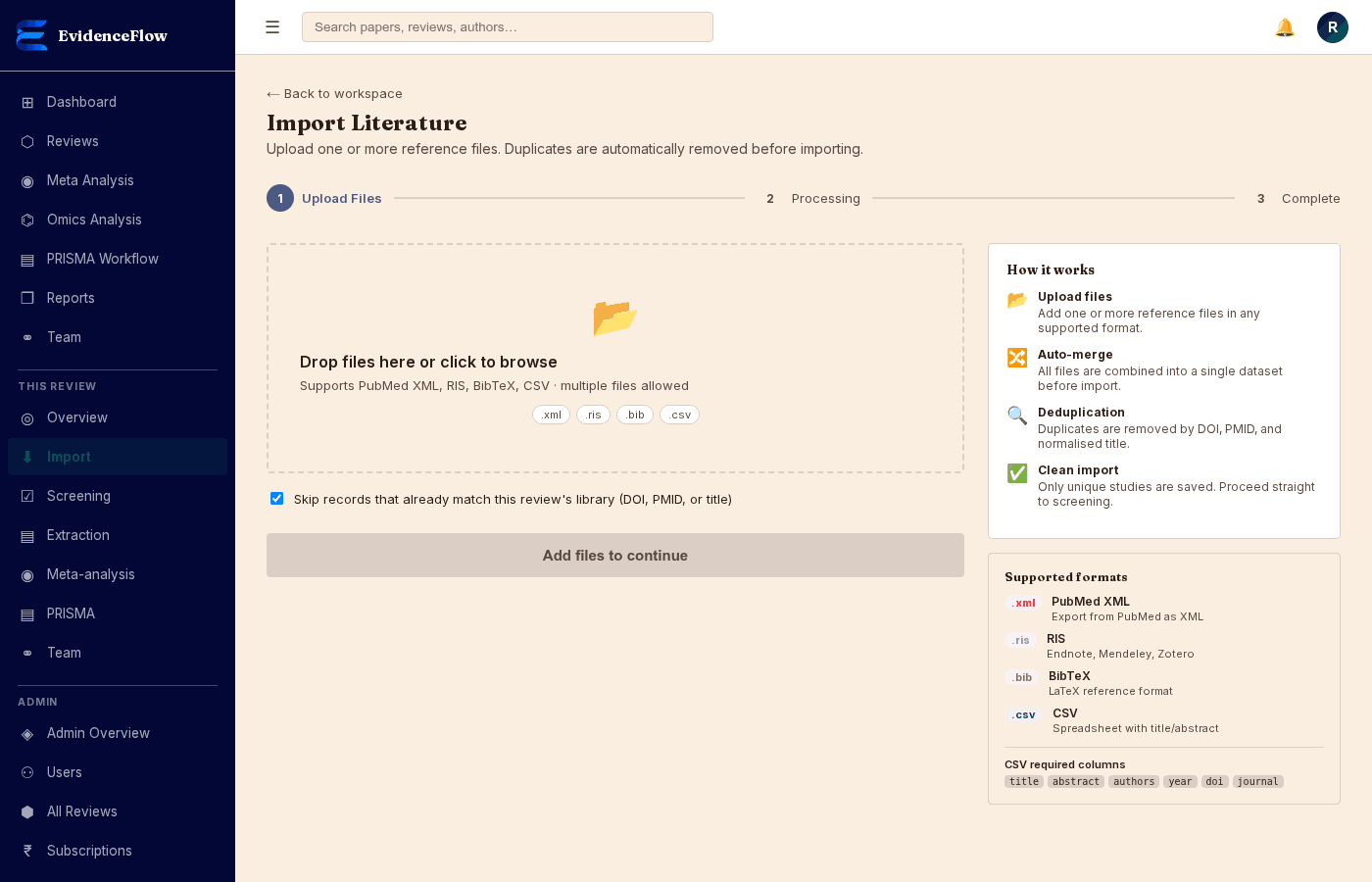Click the PRISMA Workflow sidebar icon

click(27, 259)
